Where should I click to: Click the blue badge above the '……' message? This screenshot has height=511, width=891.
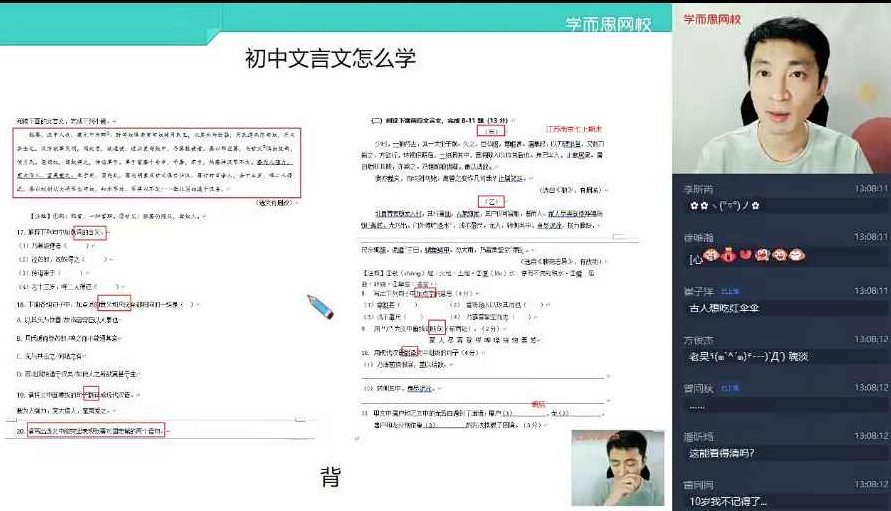click(x=730, y=388)
